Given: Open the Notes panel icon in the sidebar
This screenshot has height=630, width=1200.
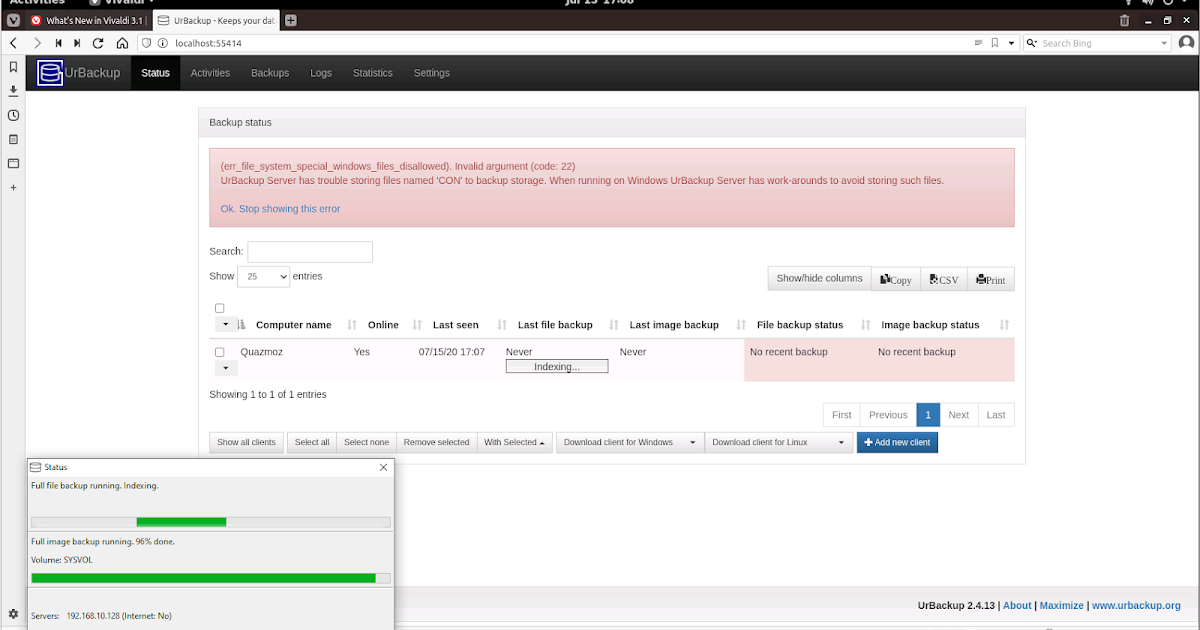Looking at the screenshot, I should coord(13,138).
